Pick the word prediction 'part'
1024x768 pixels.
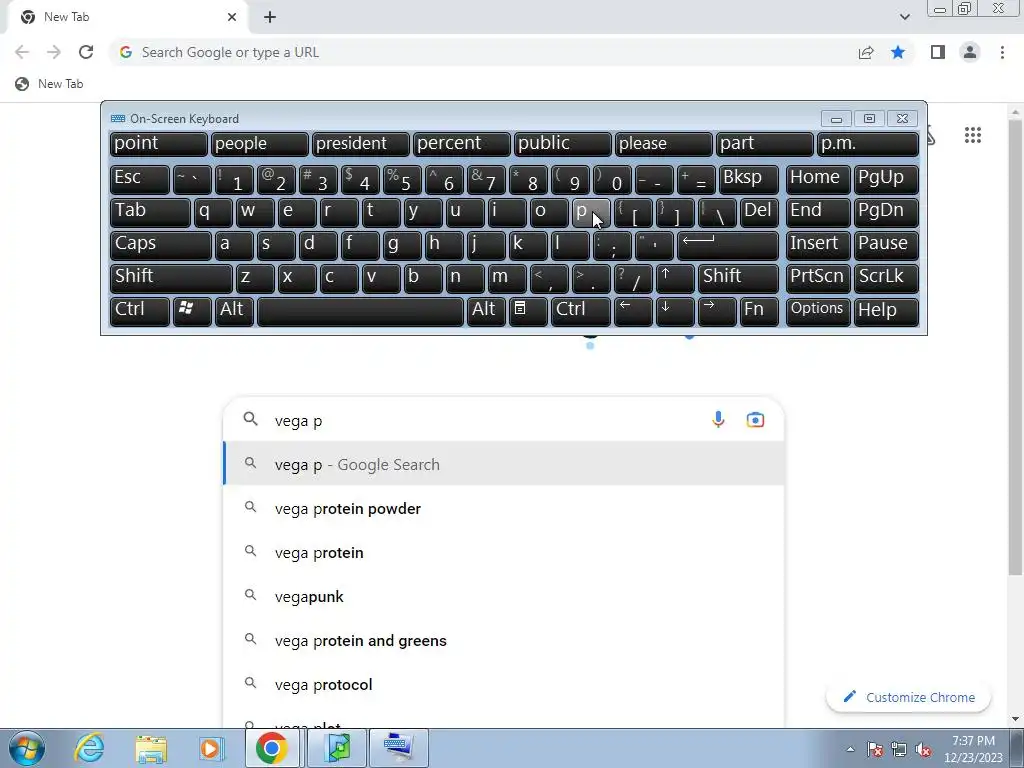tap(764, 144)
